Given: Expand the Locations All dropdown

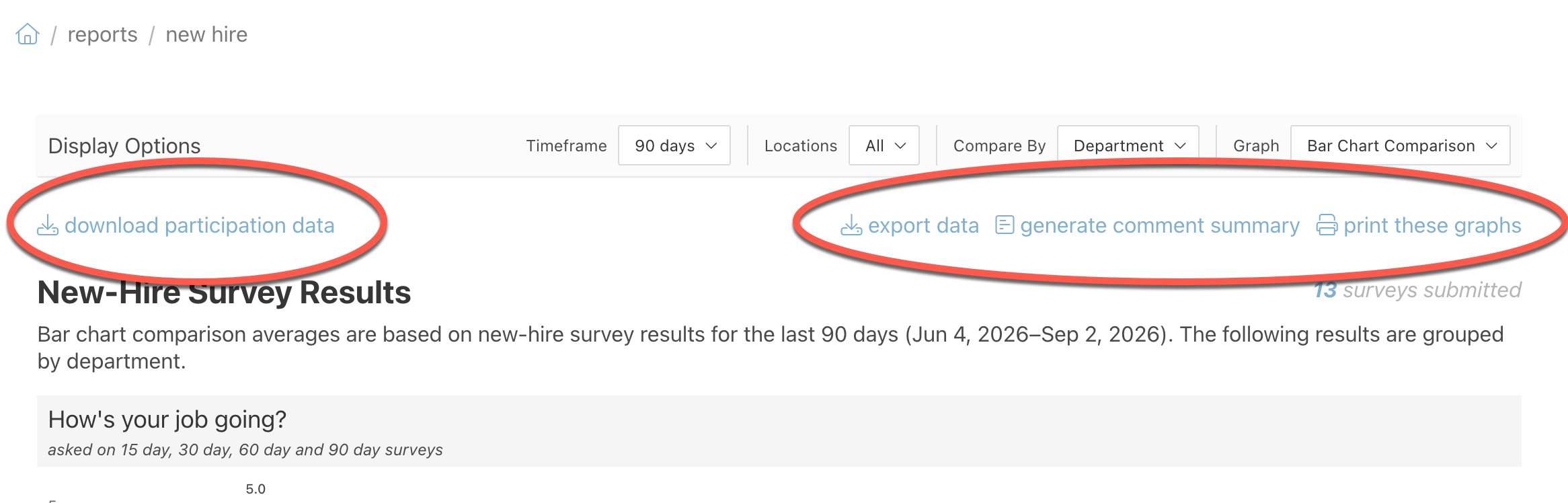Looking at the screenshot, I should (884, 145).
